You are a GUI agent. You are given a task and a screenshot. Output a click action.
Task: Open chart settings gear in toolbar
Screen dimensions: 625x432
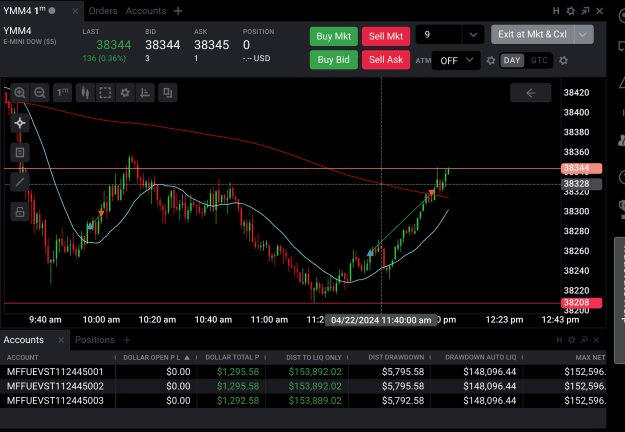125,93
